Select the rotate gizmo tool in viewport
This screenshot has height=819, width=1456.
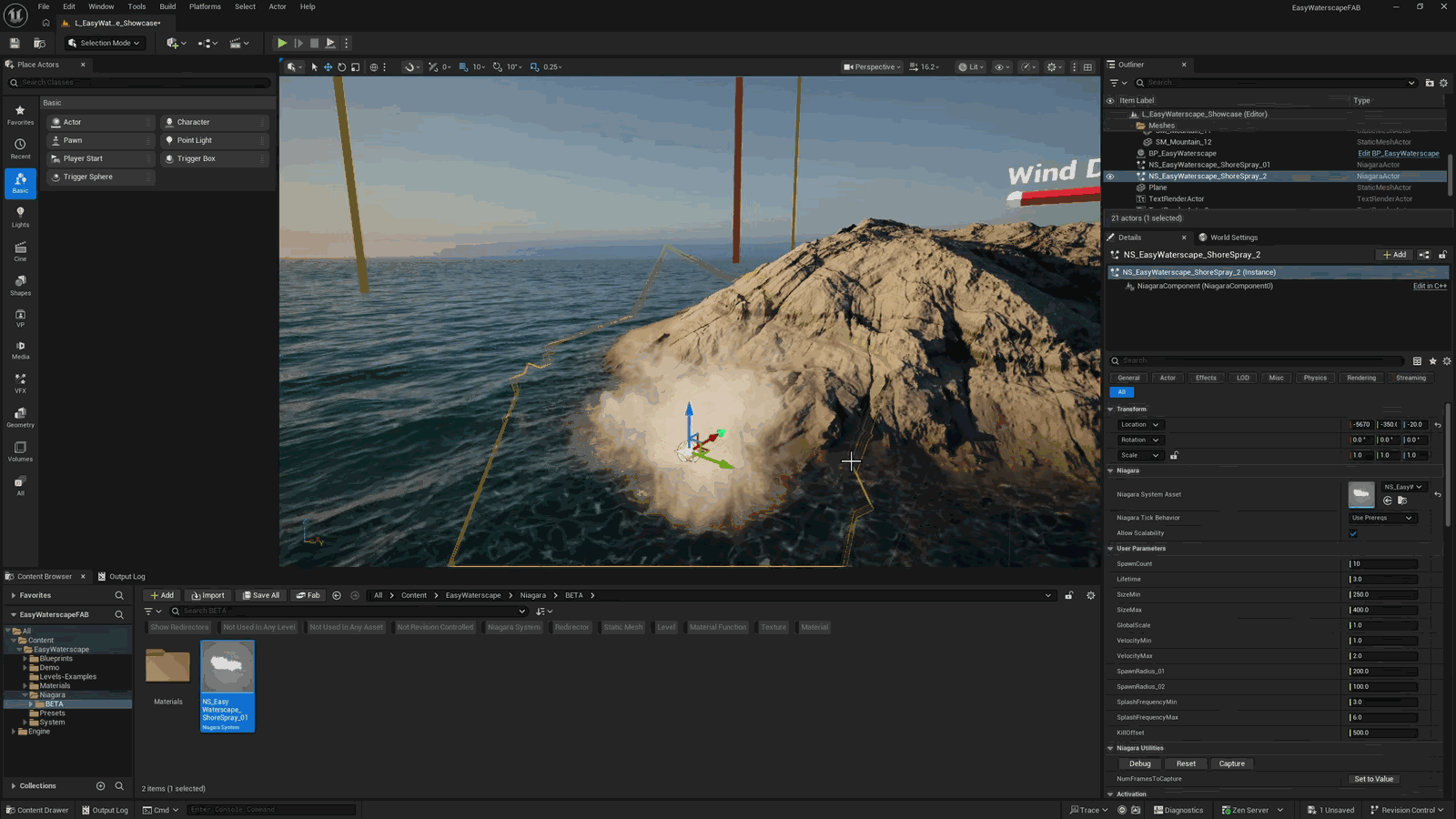pos(341,66)
